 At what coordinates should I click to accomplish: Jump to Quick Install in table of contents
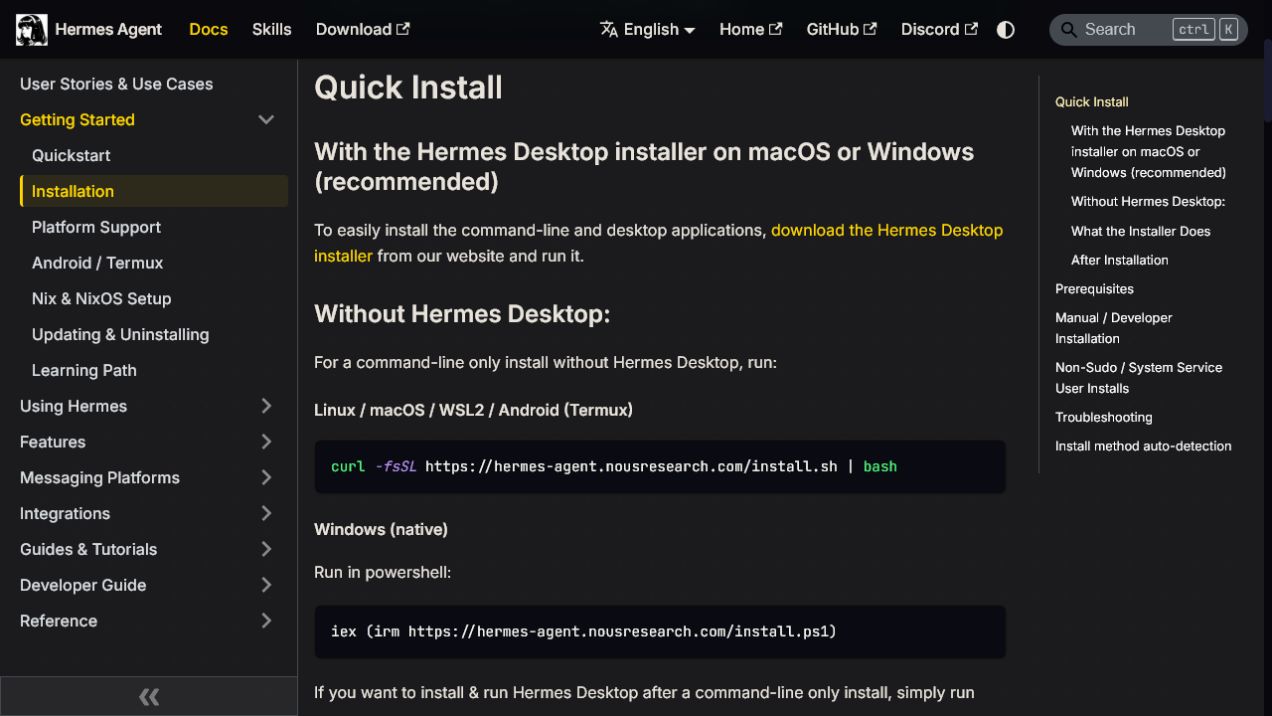pos(1091,102)
